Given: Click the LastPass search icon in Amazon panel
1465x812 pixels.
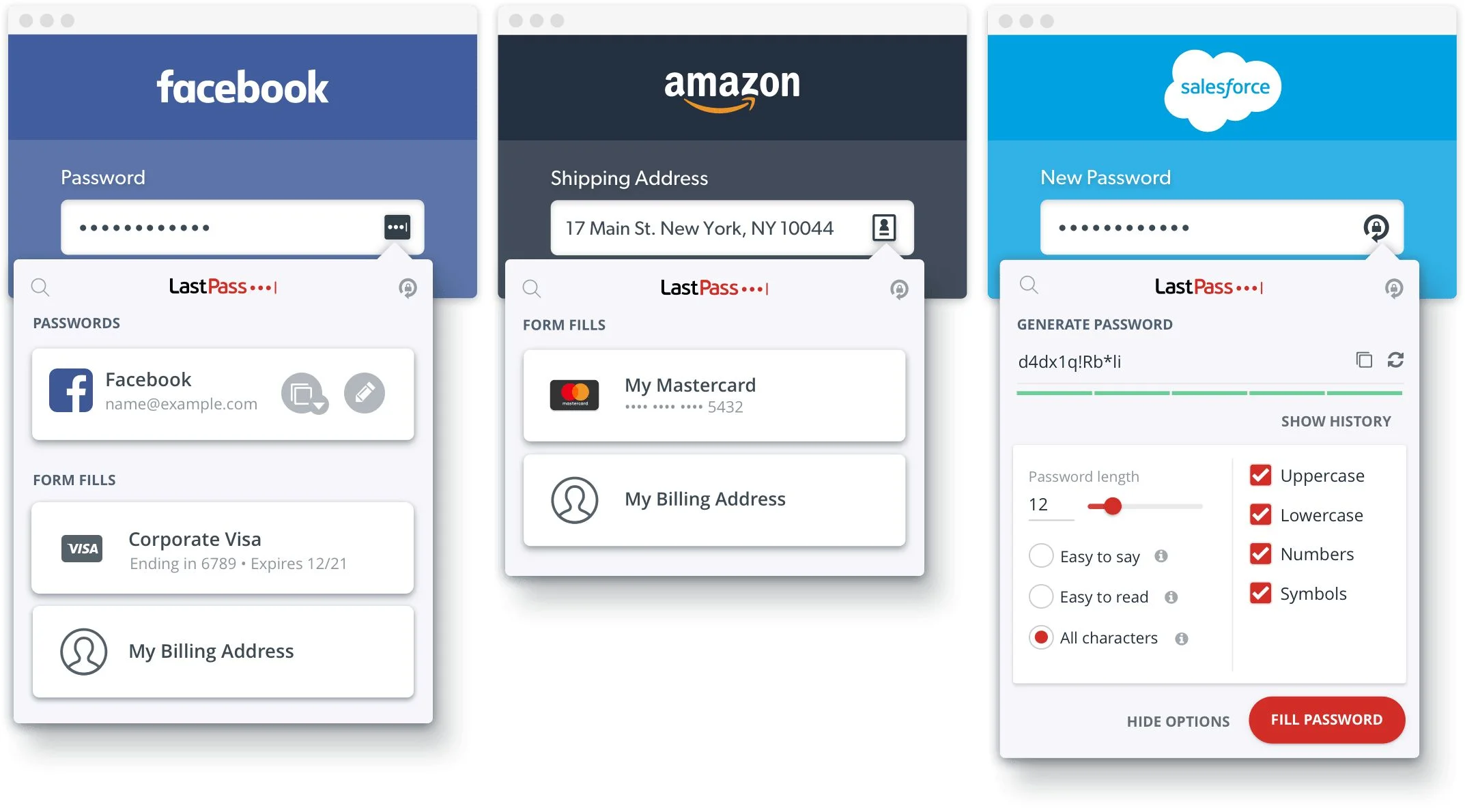Looking at the screenshot, I should tap(531, 288).
